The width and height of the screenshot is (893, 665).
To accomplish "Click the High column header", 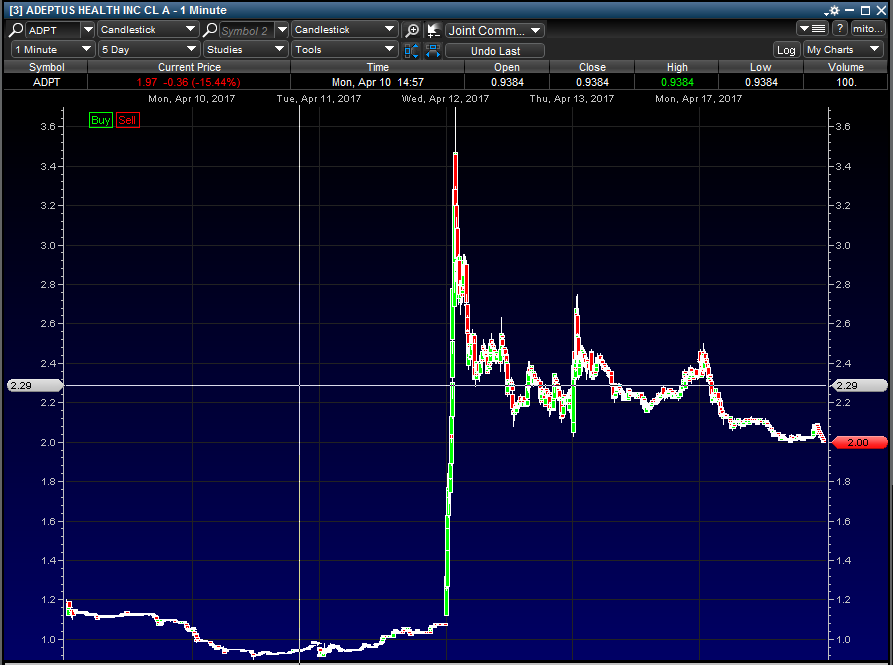I will (x=677, y=67).
